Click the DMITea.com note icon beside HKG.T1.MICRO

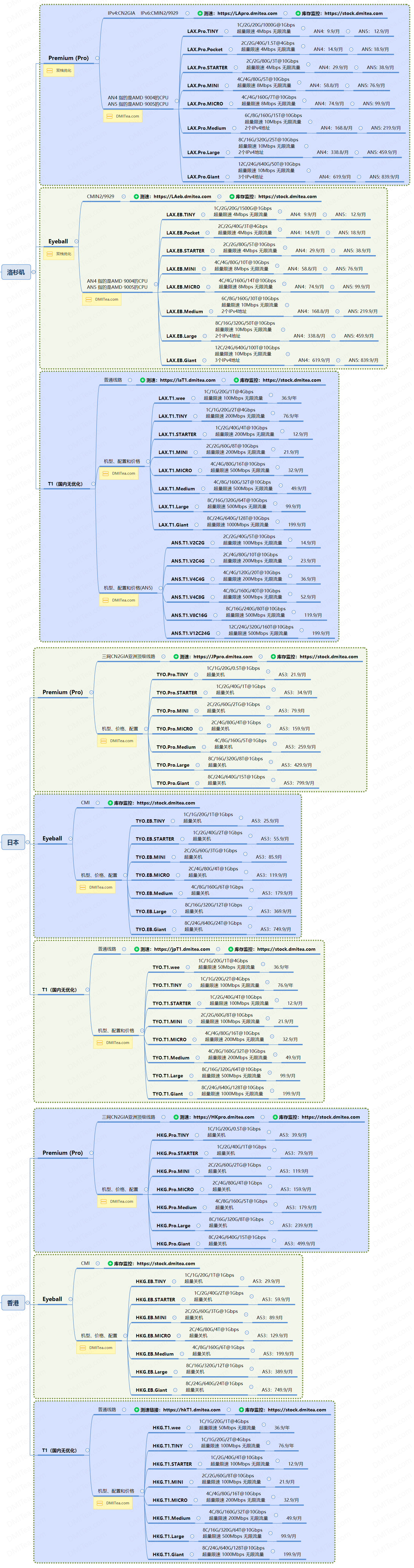(x=100, y=1504)
